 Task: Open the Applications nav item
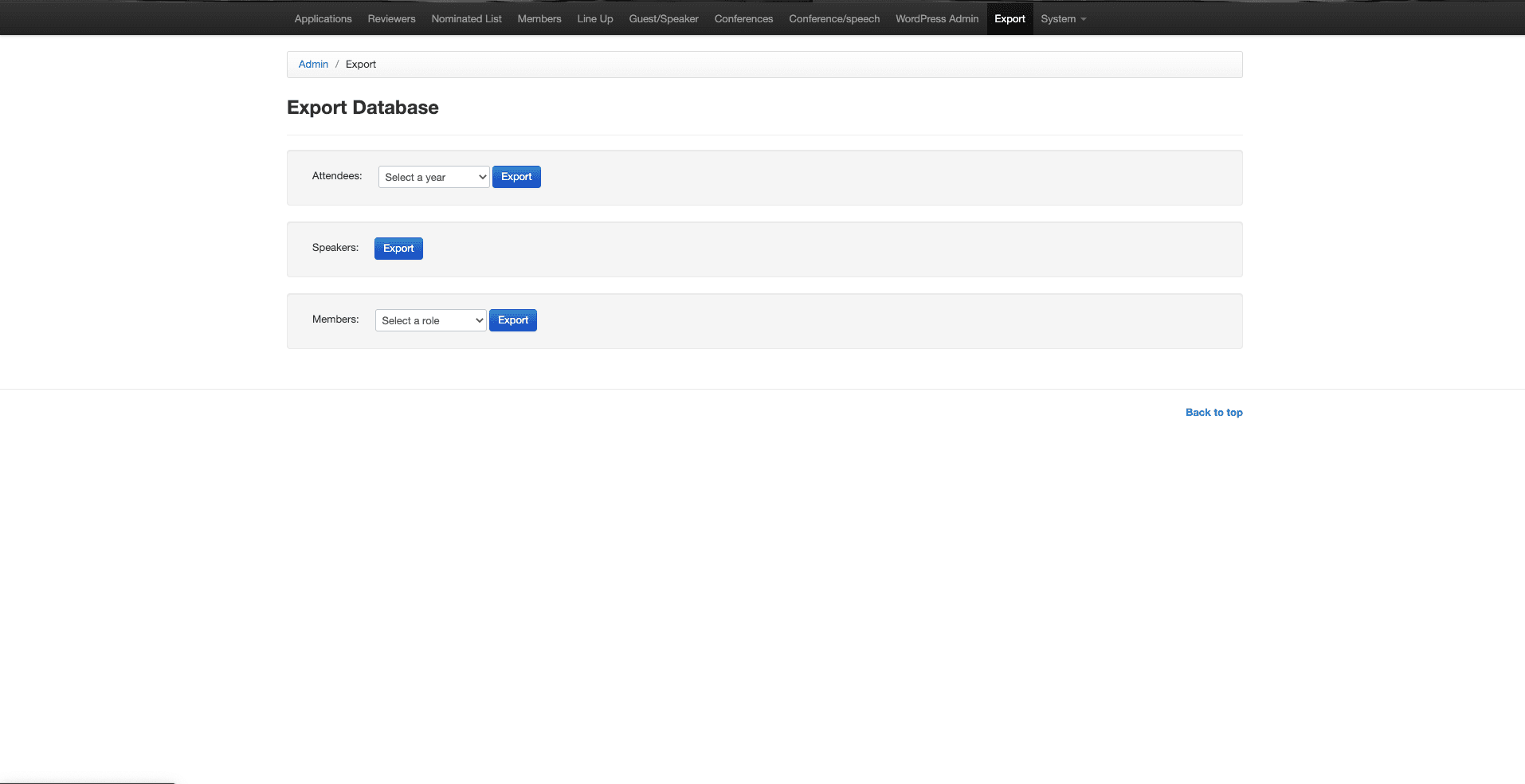(323, 19)
